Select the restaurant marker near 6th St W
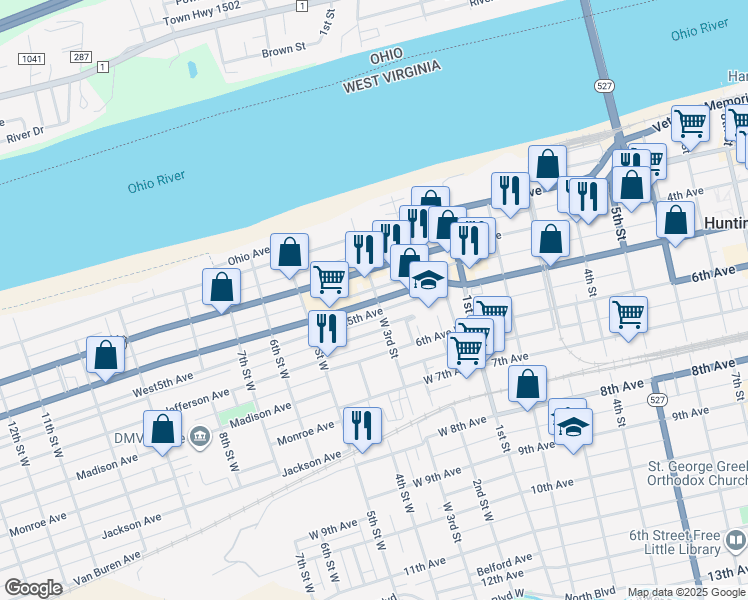 (327, 327)
